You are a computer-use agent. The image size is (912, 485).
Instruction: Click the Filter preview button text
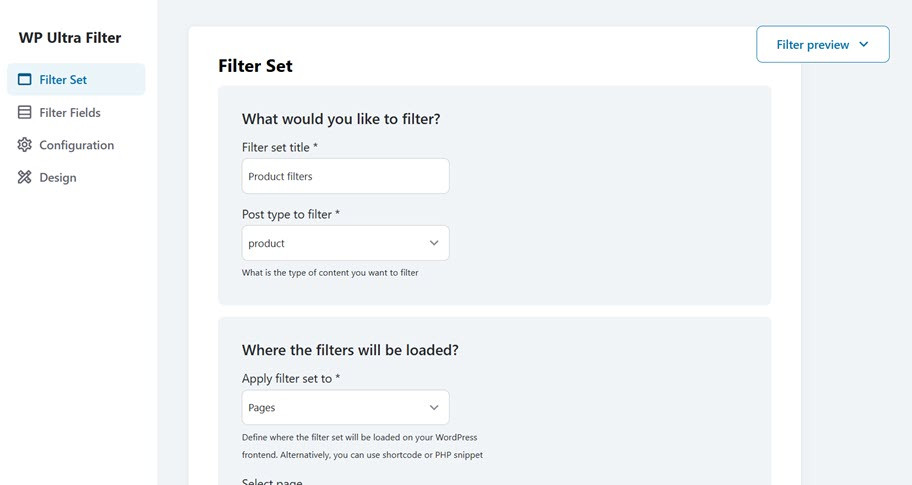[x=812, y=45]
